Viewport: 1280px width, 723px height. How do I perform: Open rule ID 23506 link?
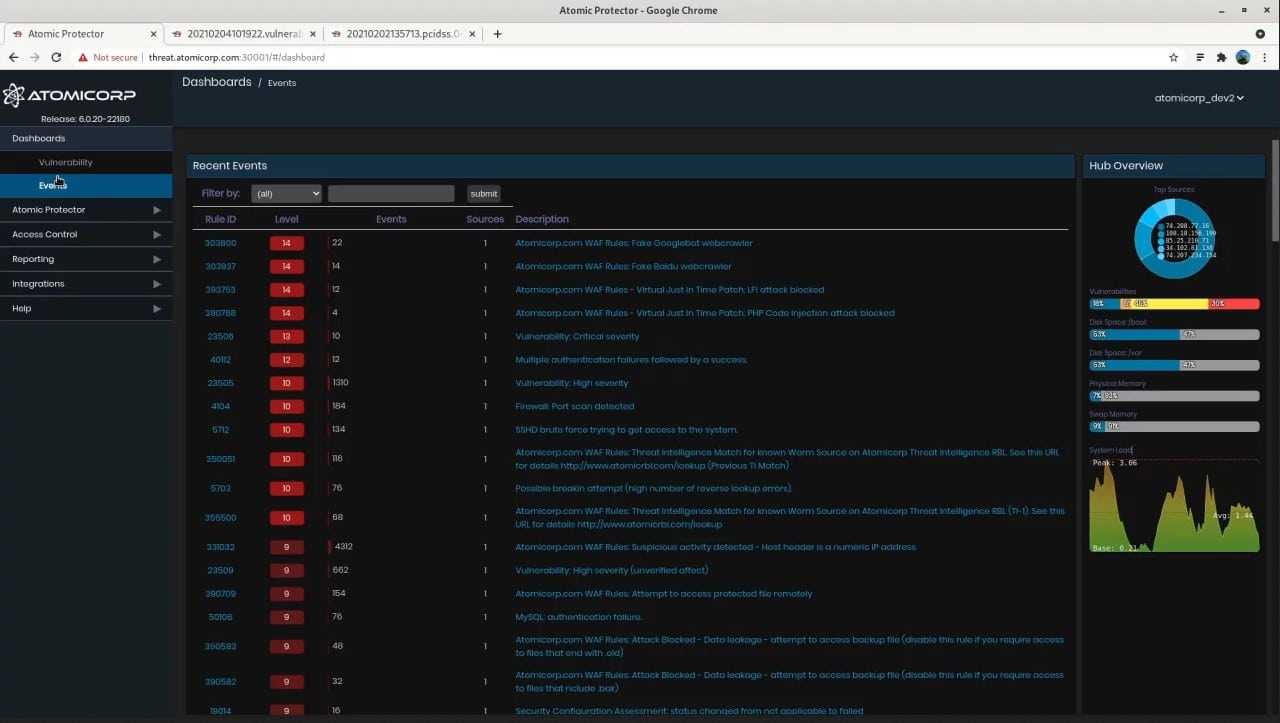(221, 336)
